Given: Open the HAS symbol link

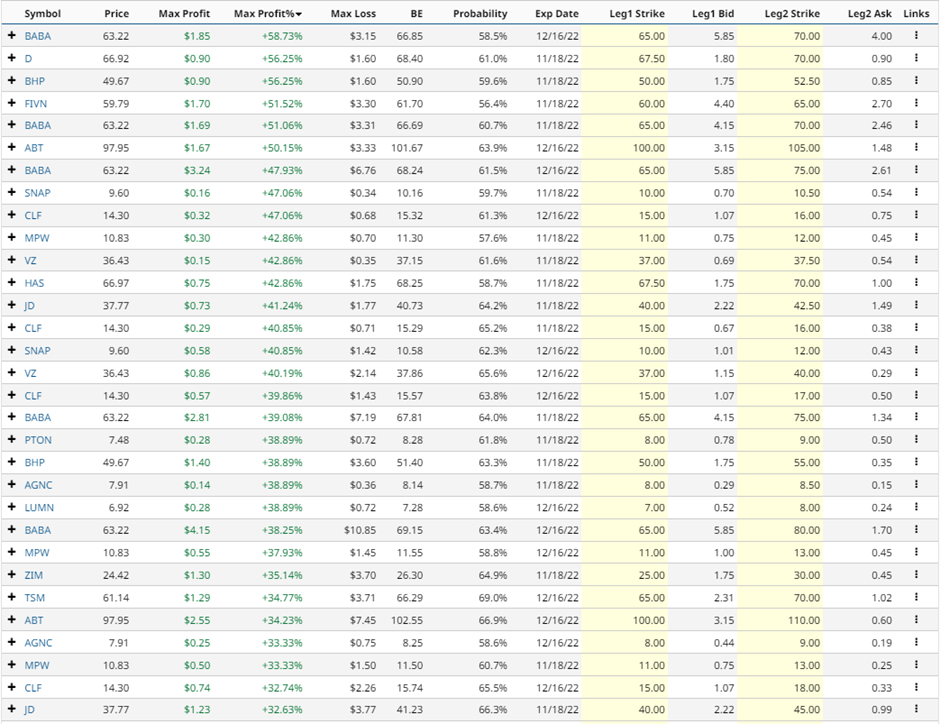Looking at the screenshot, I should 34,283.
